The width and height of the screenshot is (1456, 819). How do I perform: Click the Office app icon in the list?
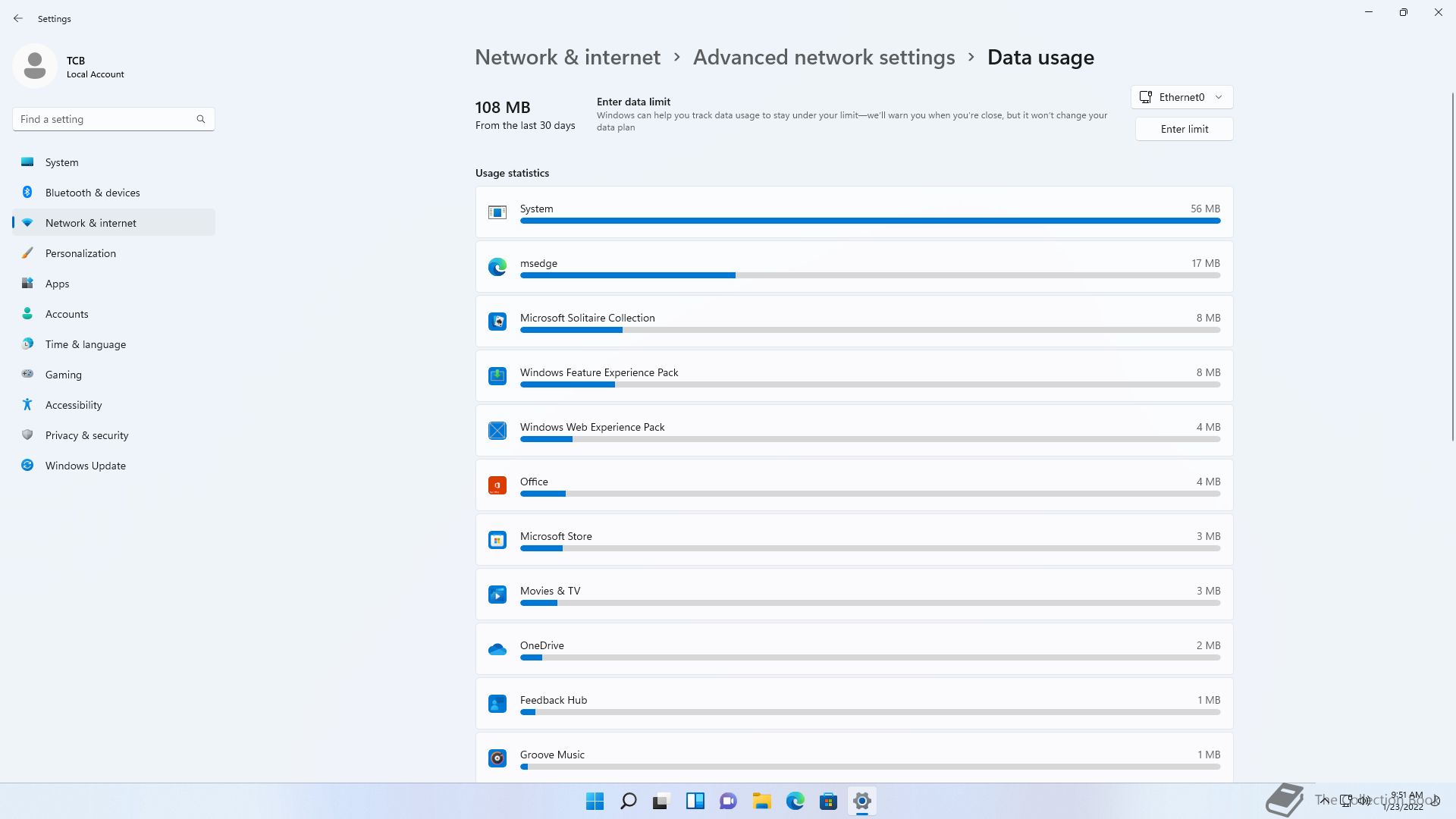(497, 485)
